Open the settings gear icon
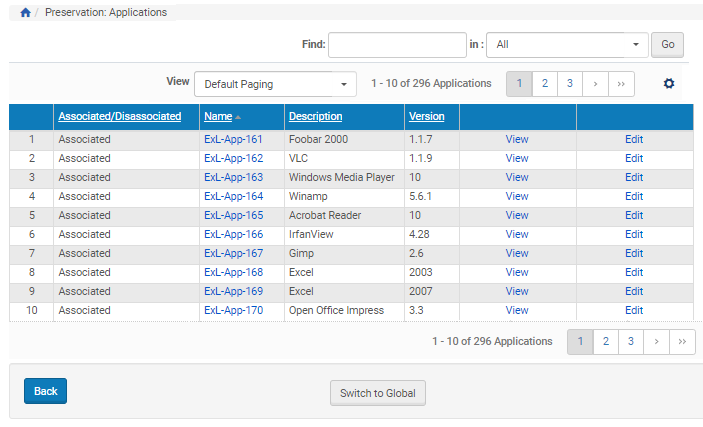 [x=669, y=84]
